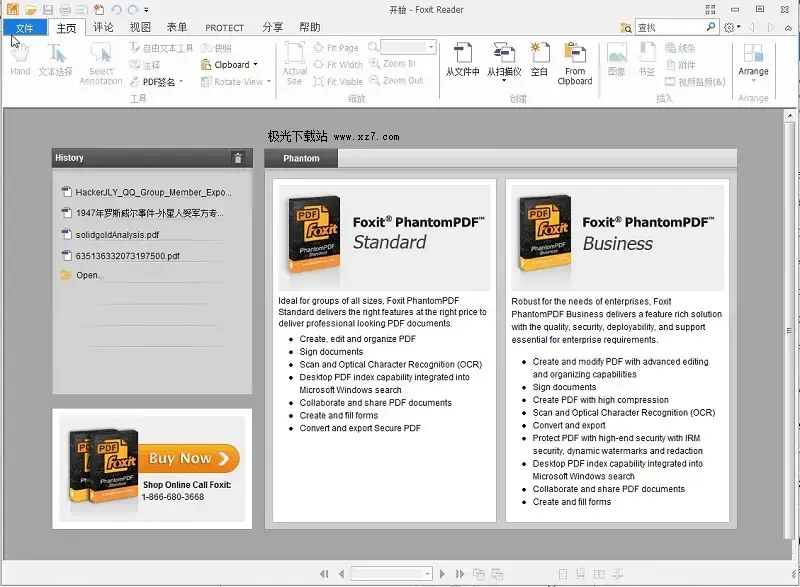Switch to the PROTECT tab
800x587 pixels.
click(224, 28)
